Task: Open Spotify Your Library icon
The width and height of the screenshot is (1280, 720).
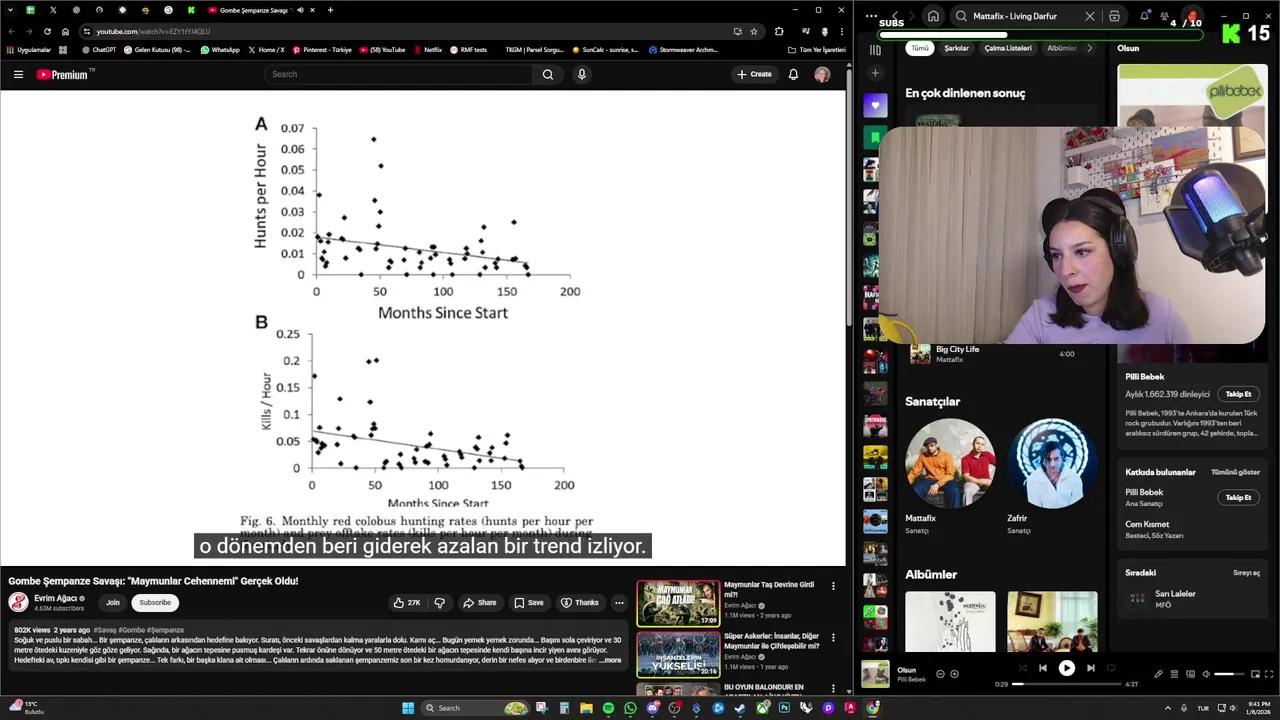Action: [876, 49]
